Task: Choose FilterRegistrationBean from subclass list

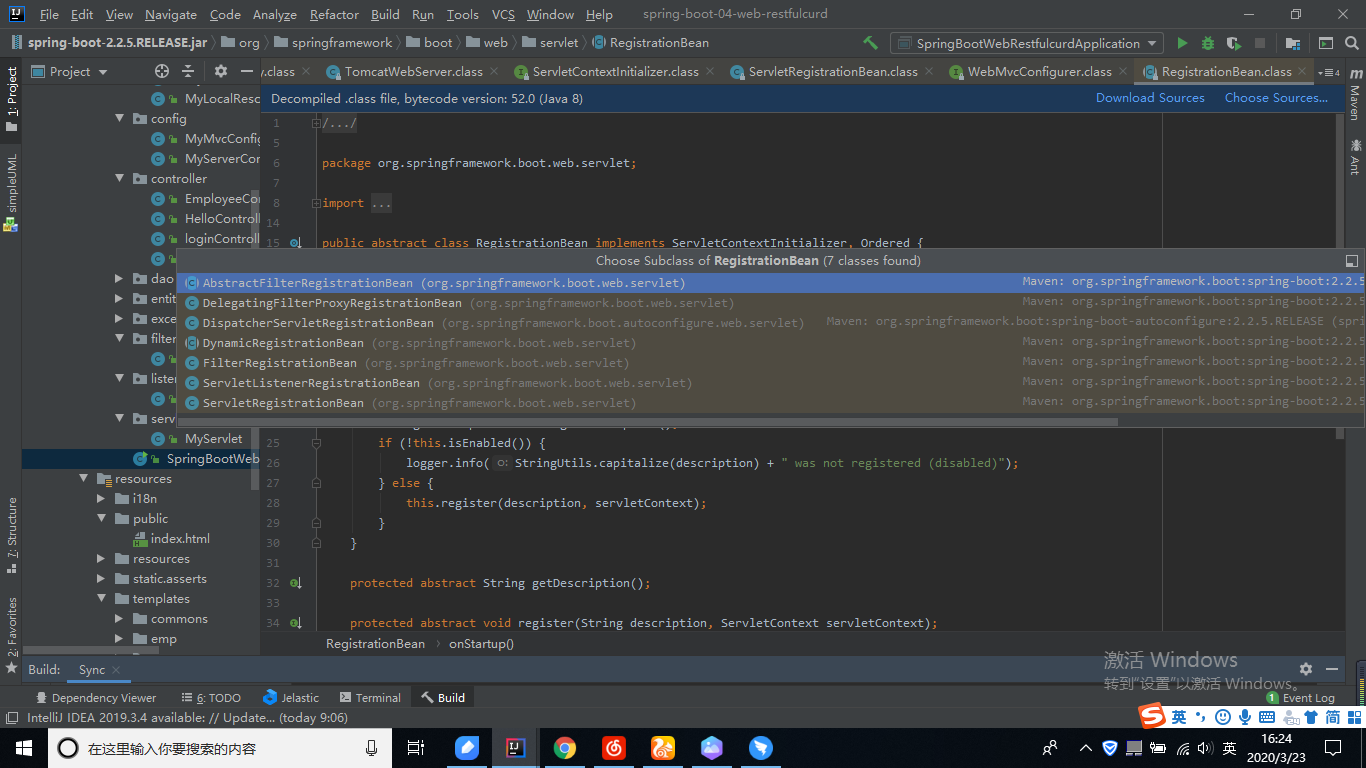Action: [x=280, y=363]
